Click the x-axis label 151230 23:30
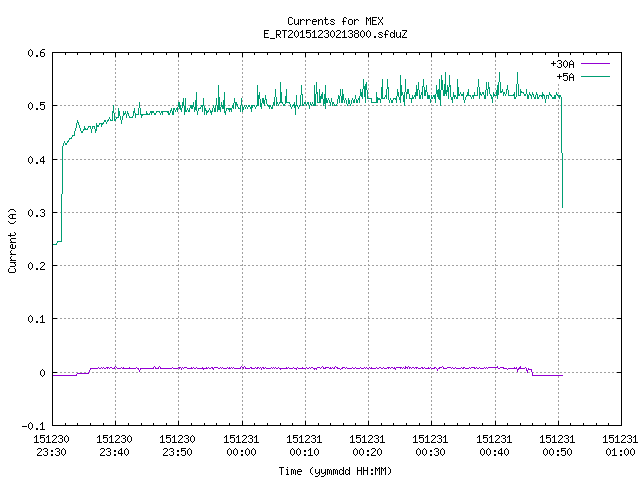 [51, 446]
